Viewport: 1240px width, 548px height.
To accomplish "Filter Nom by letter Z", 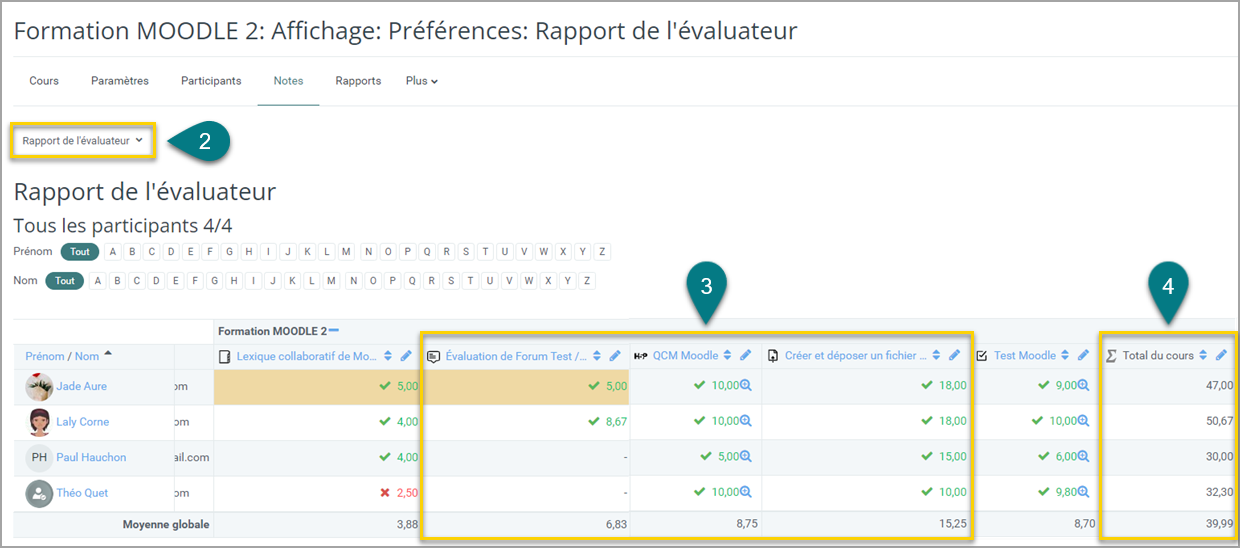I will (587, 281).
